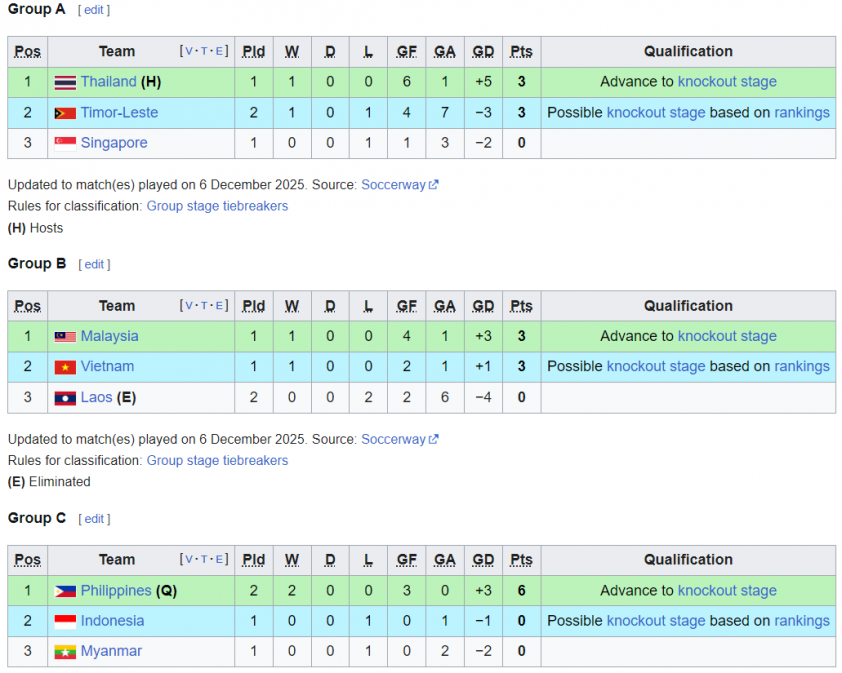Click the Indonesia flag icon
This screenshot has height=673, width=842.
tap(65, 621)
